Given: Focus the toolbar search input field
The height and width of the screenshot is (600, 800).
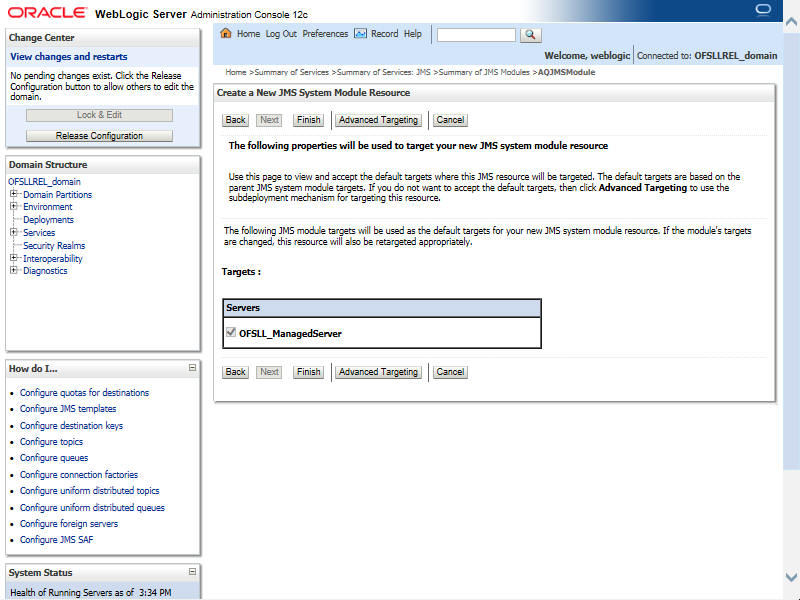Looking at the screenshot, I should pos(476,35).
